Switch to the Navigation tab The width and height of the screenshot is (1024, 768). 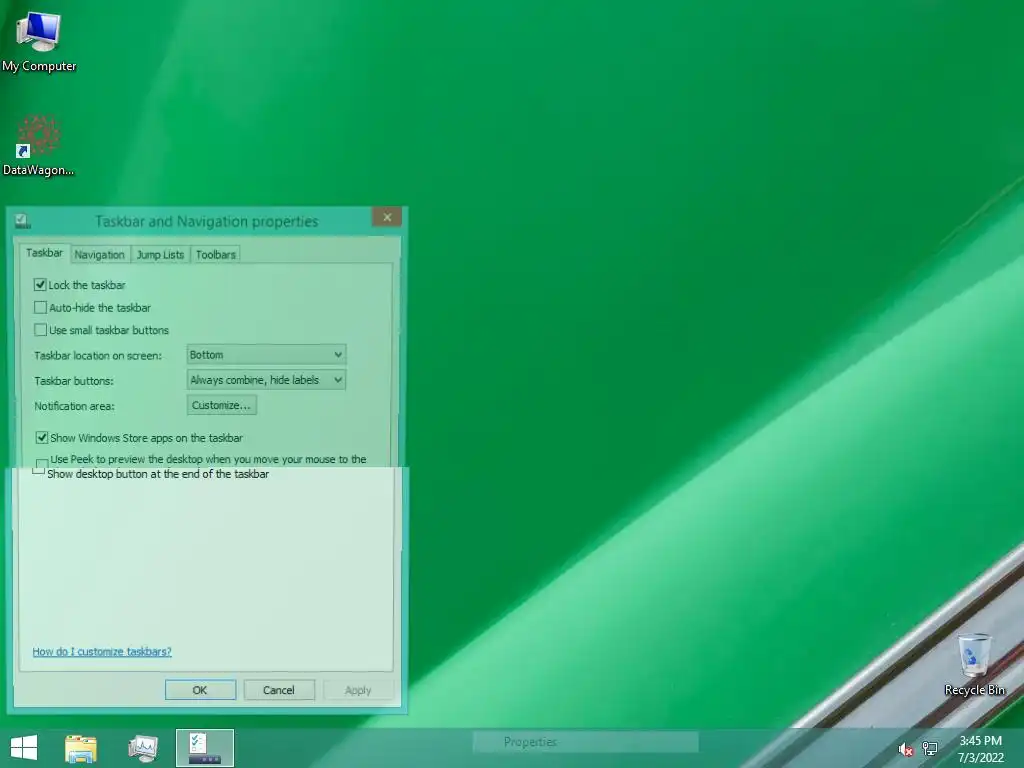click(99, 255)
